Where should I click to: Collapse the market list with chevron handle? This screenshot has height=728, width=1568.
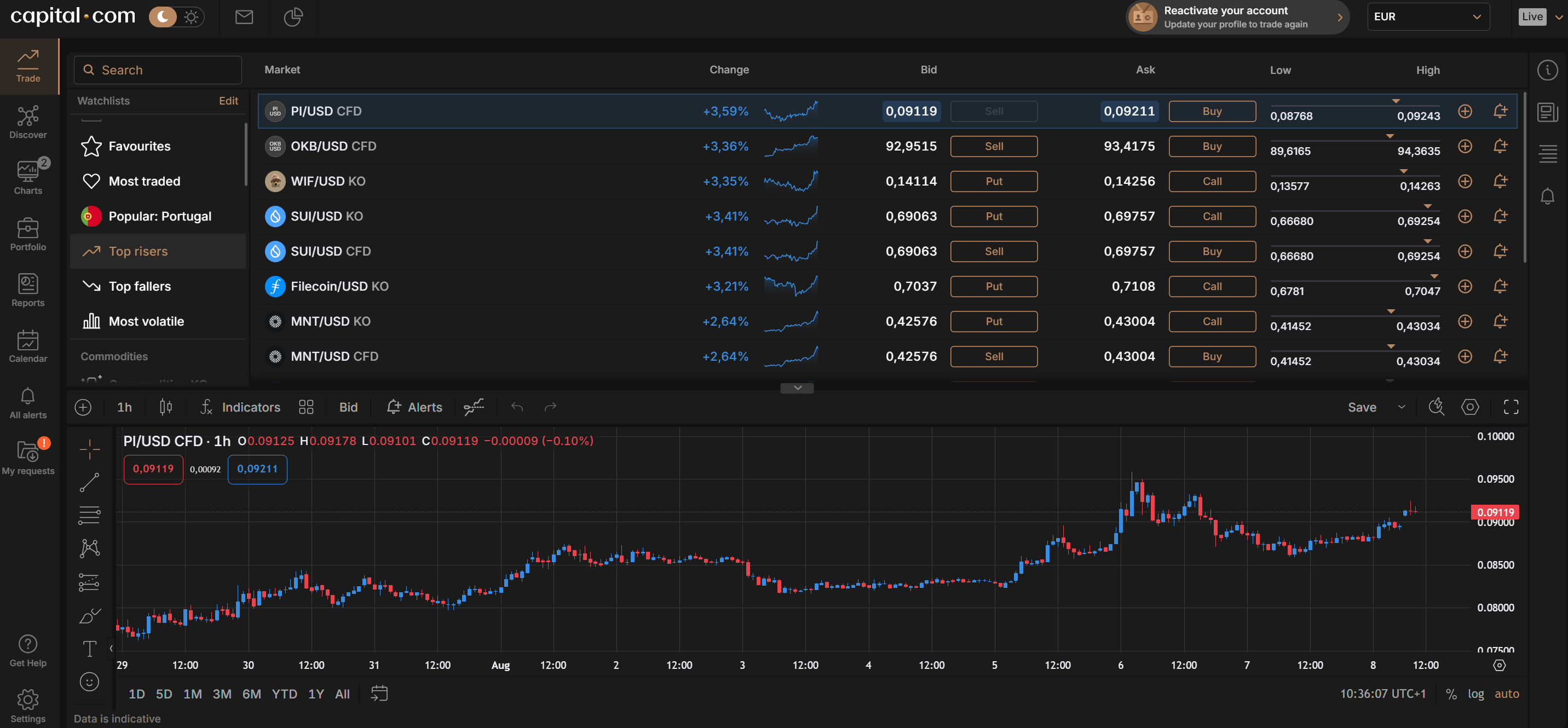click(797, 388)
